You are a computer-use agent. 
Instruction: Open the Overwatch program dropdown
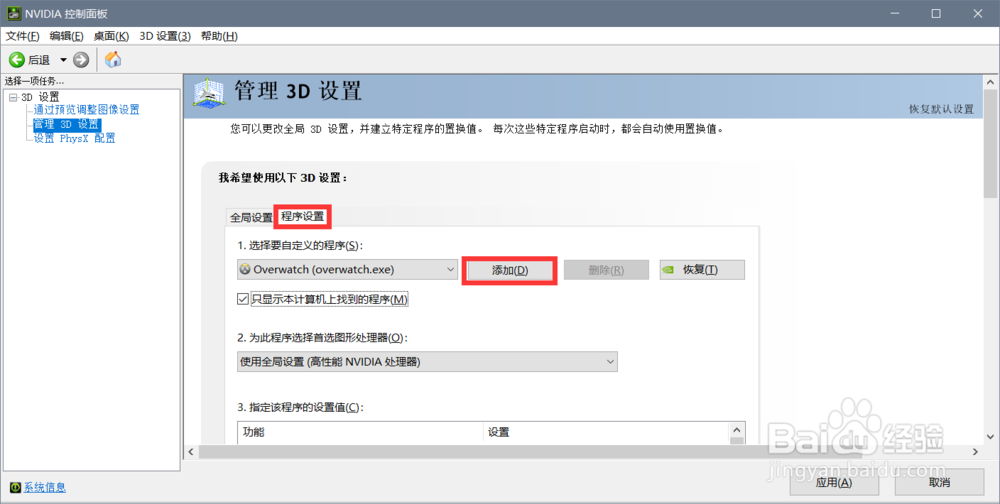(348, 270)
